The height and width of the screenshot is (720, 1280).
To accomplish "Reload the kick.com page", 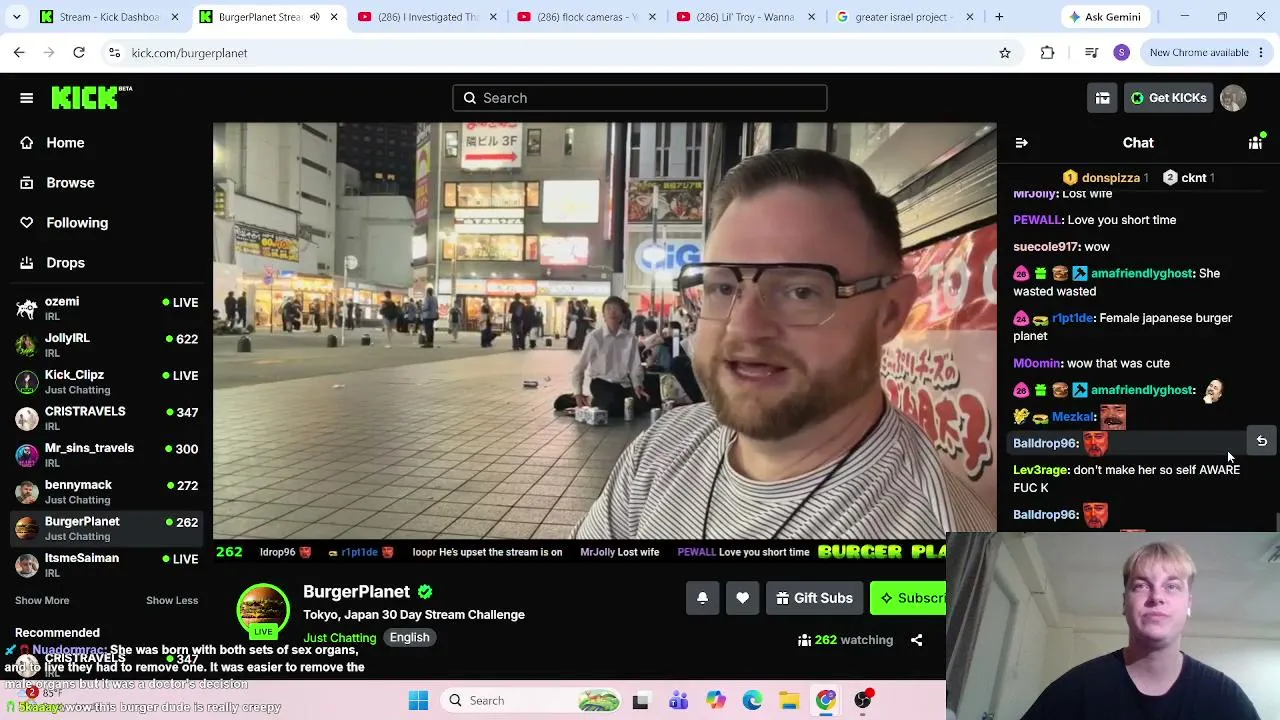I will [79, 53].
